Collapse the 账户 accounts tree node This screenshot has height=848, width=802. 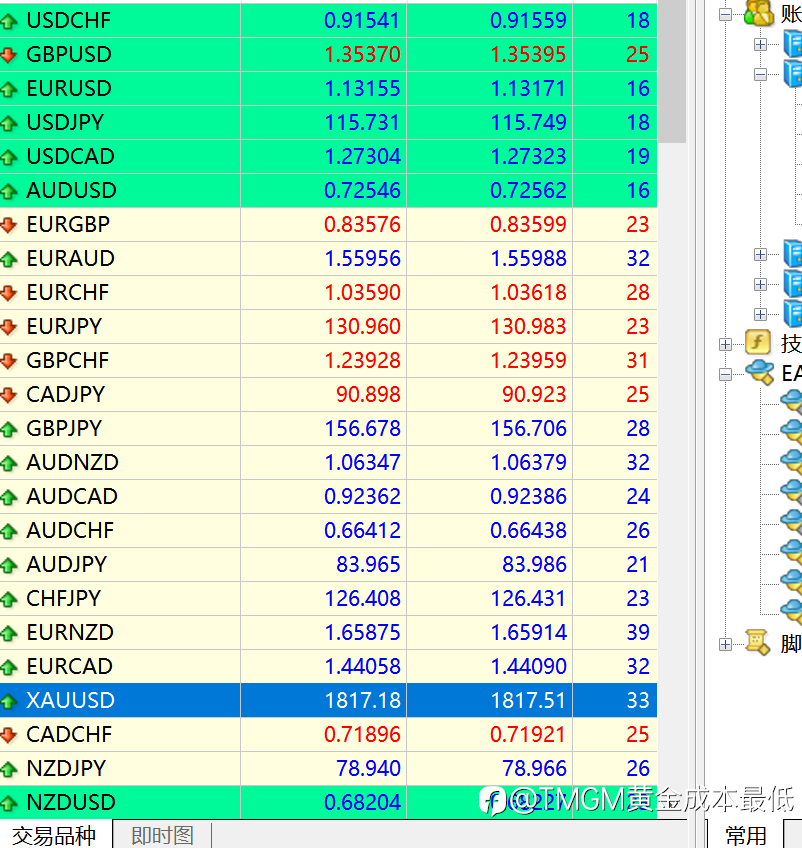click(x=725, y=15)
